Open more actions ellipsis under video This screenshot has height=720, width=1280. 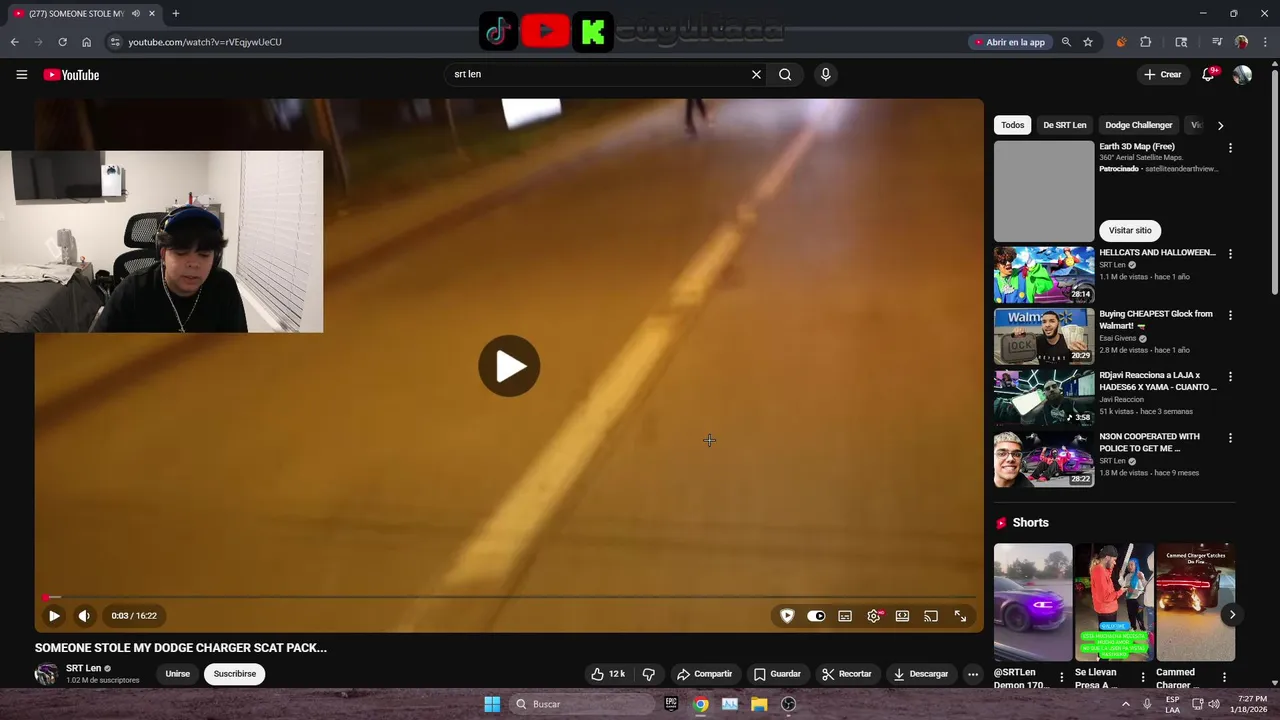(972, 674)
